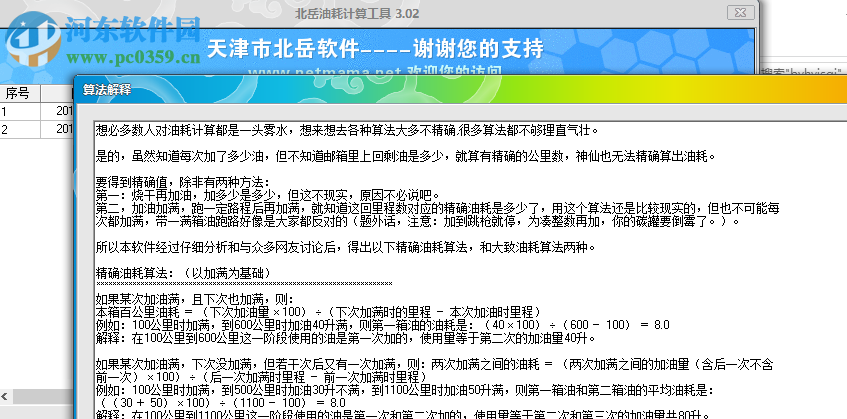Close the 北岳油耗计算工具 window
Viewport: 847px width, 419px height.
[x=740, y=12]
